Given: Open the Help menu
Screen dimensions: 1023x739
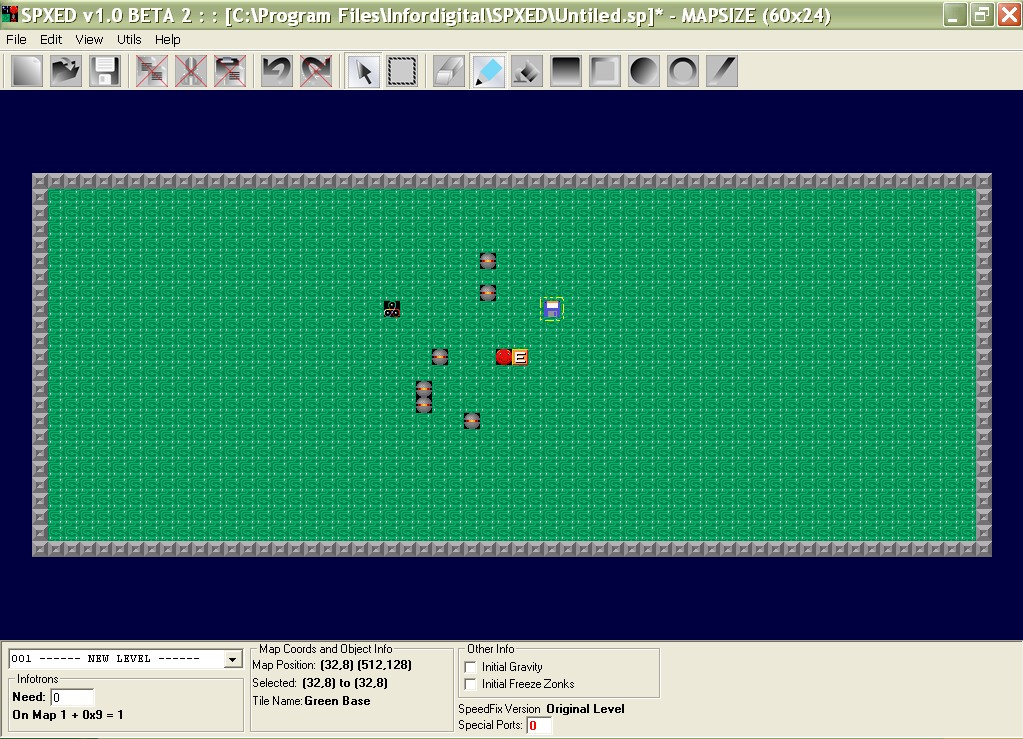Looking at the screenshot, I should click(x=168, y=40).
